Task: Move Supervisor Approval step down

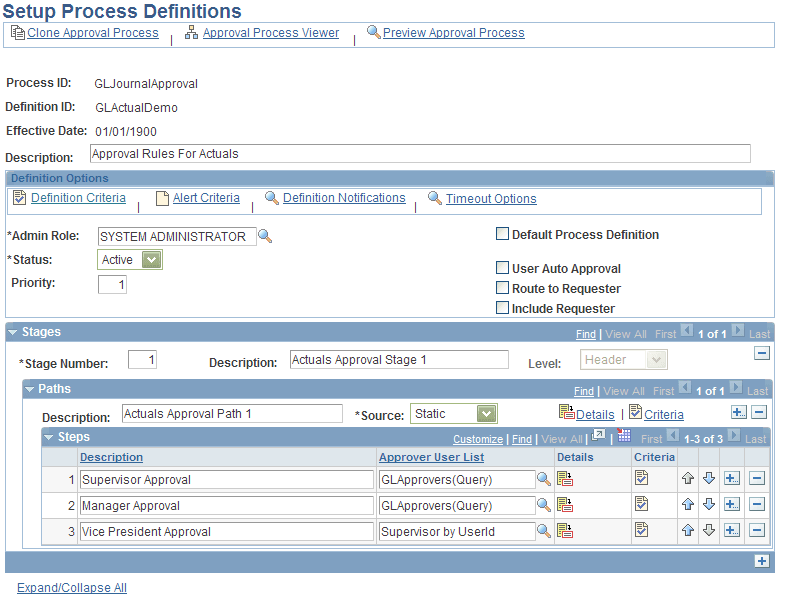Action: (x=709, y=478)
